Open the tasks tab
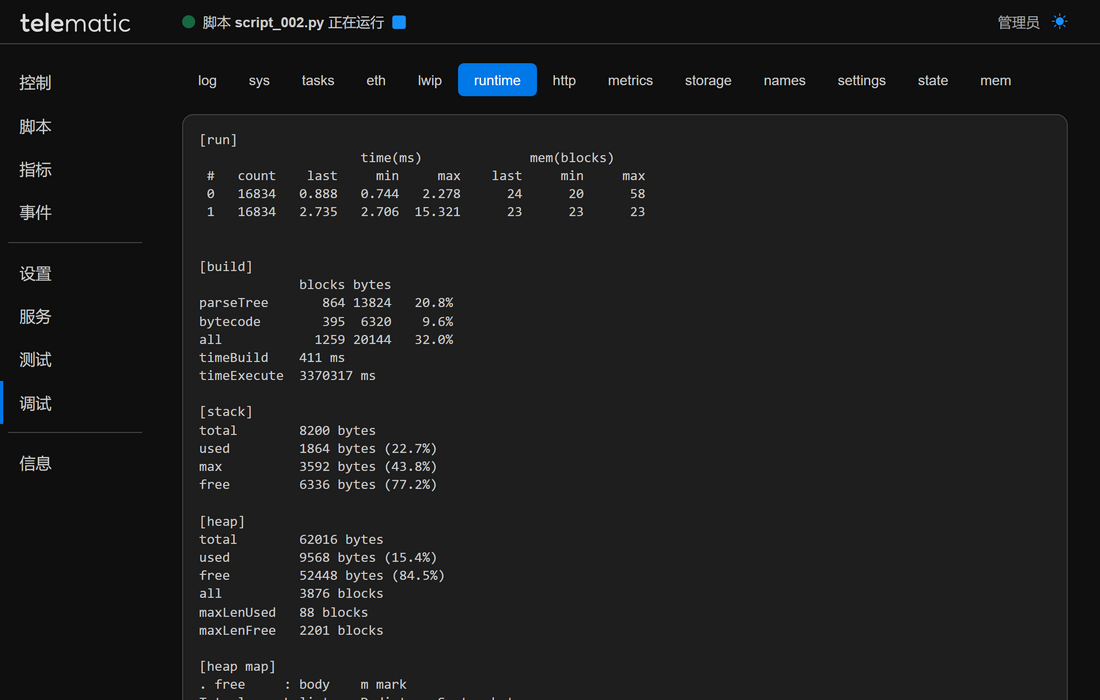 tap(318, 80)
